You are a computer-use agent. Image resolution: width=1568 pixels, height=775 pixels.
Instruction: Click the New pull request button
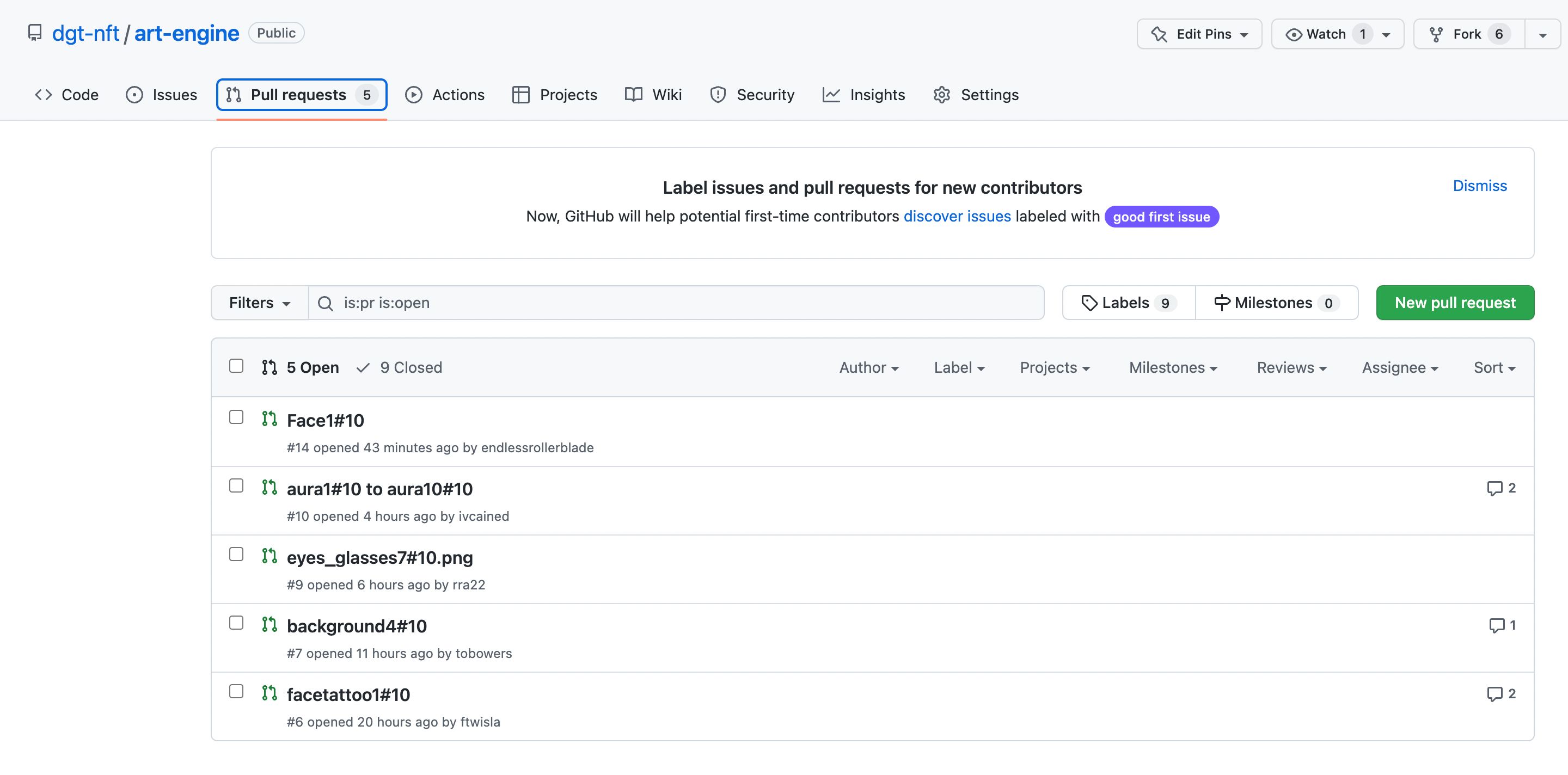pyautogui.click(x=1455, y=303)
